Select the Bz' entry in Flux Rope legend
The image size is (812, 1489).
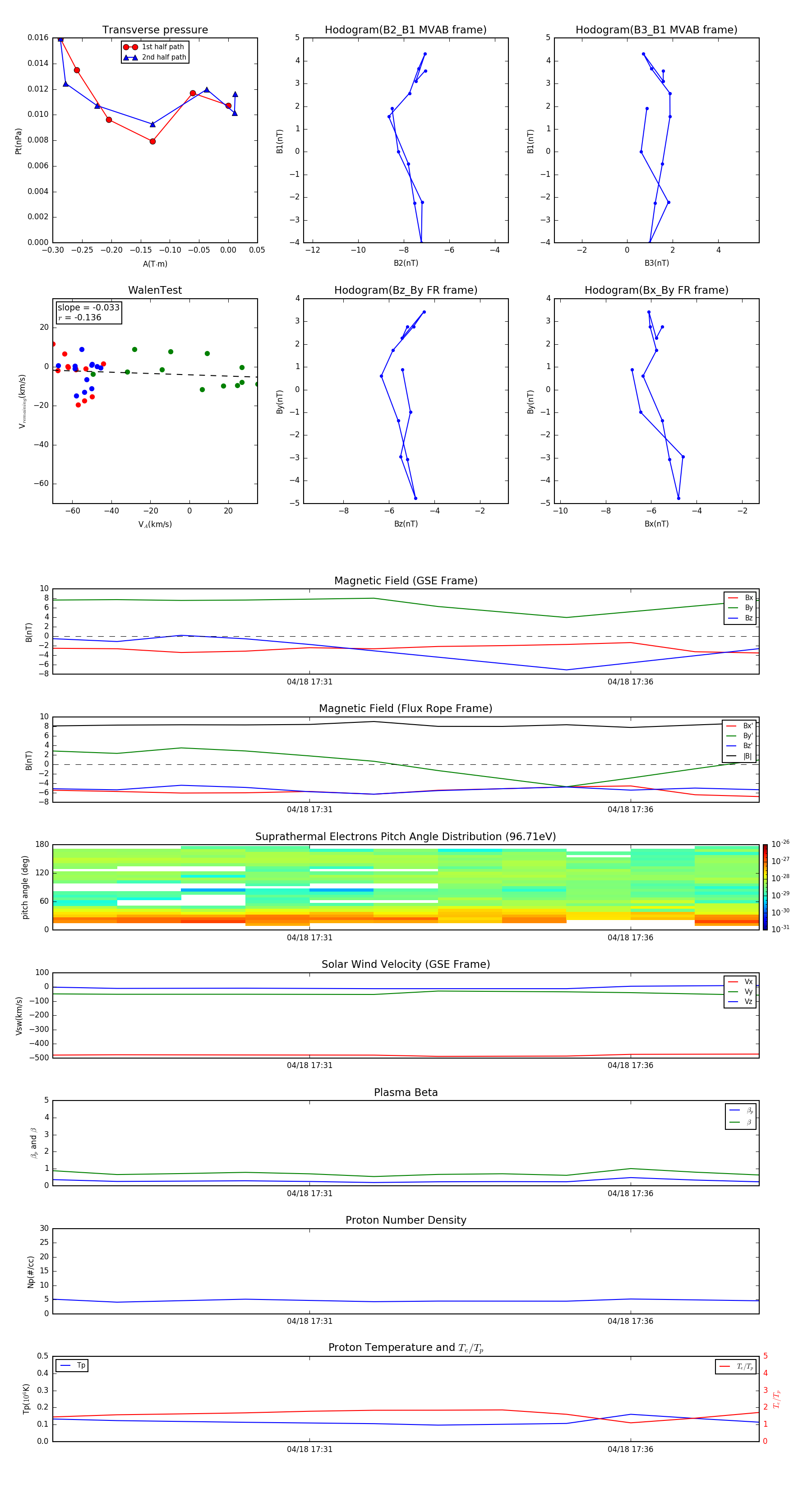pyautogui.click(x=740, y=746)
